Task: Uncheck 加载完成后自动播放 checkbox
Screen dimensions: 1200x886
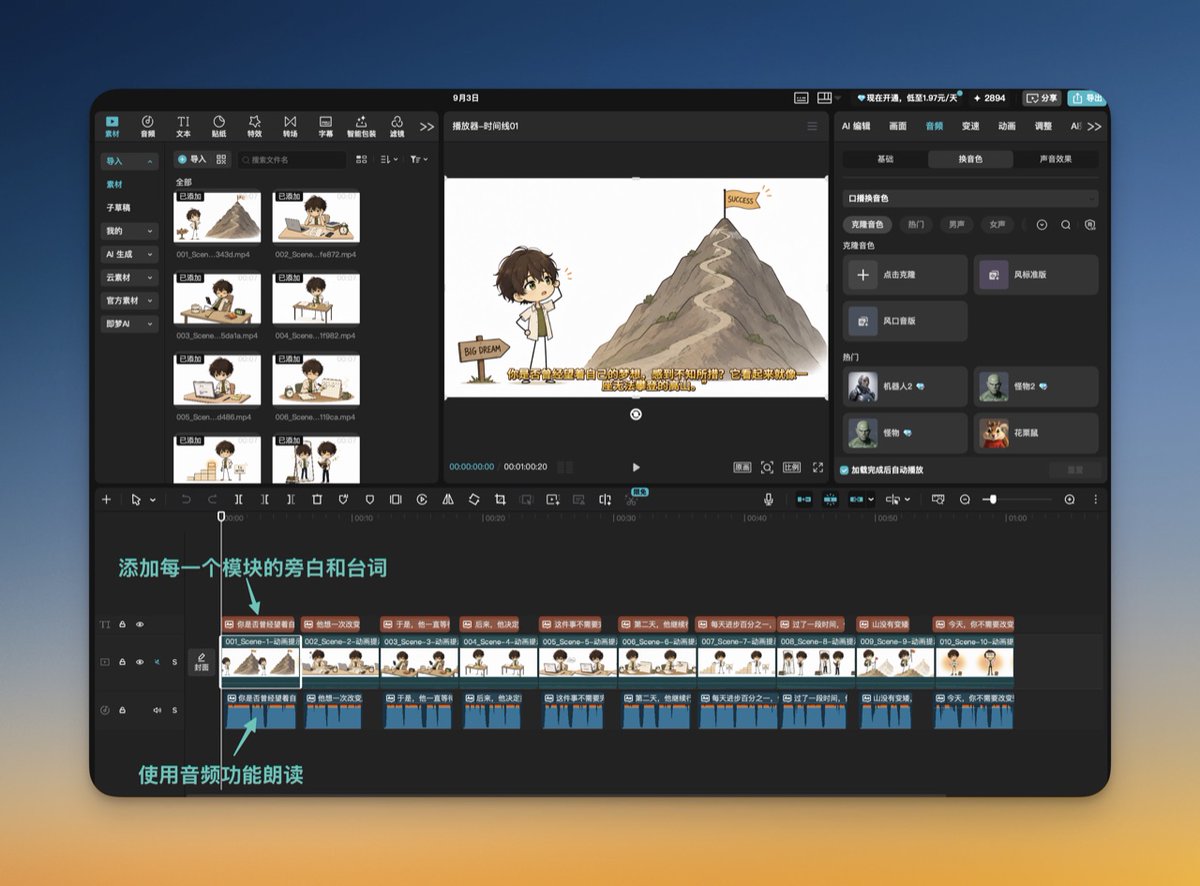Action: (844, 469)
